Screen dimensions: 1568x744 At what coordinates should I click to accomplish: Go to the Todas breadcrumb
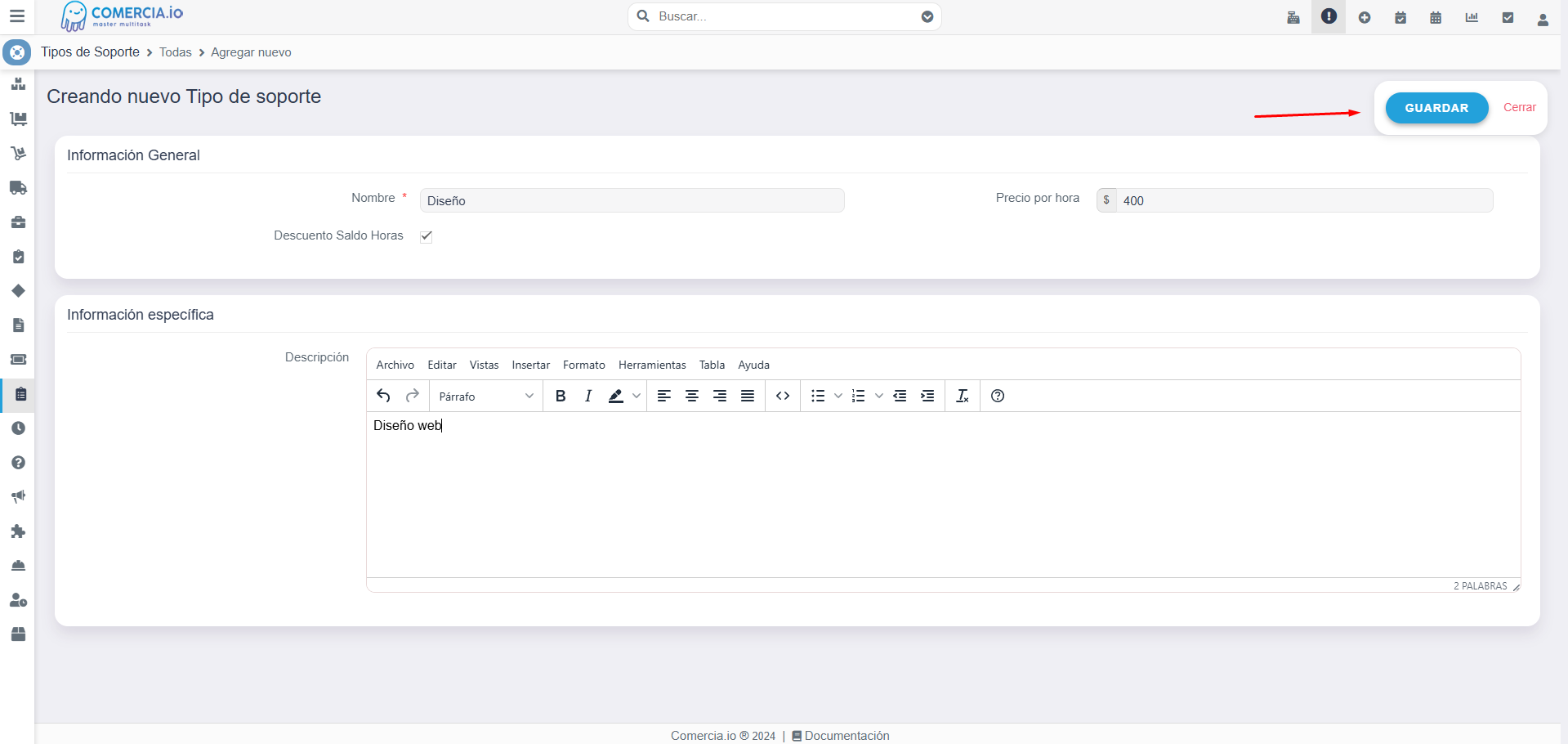pos(176,52)
